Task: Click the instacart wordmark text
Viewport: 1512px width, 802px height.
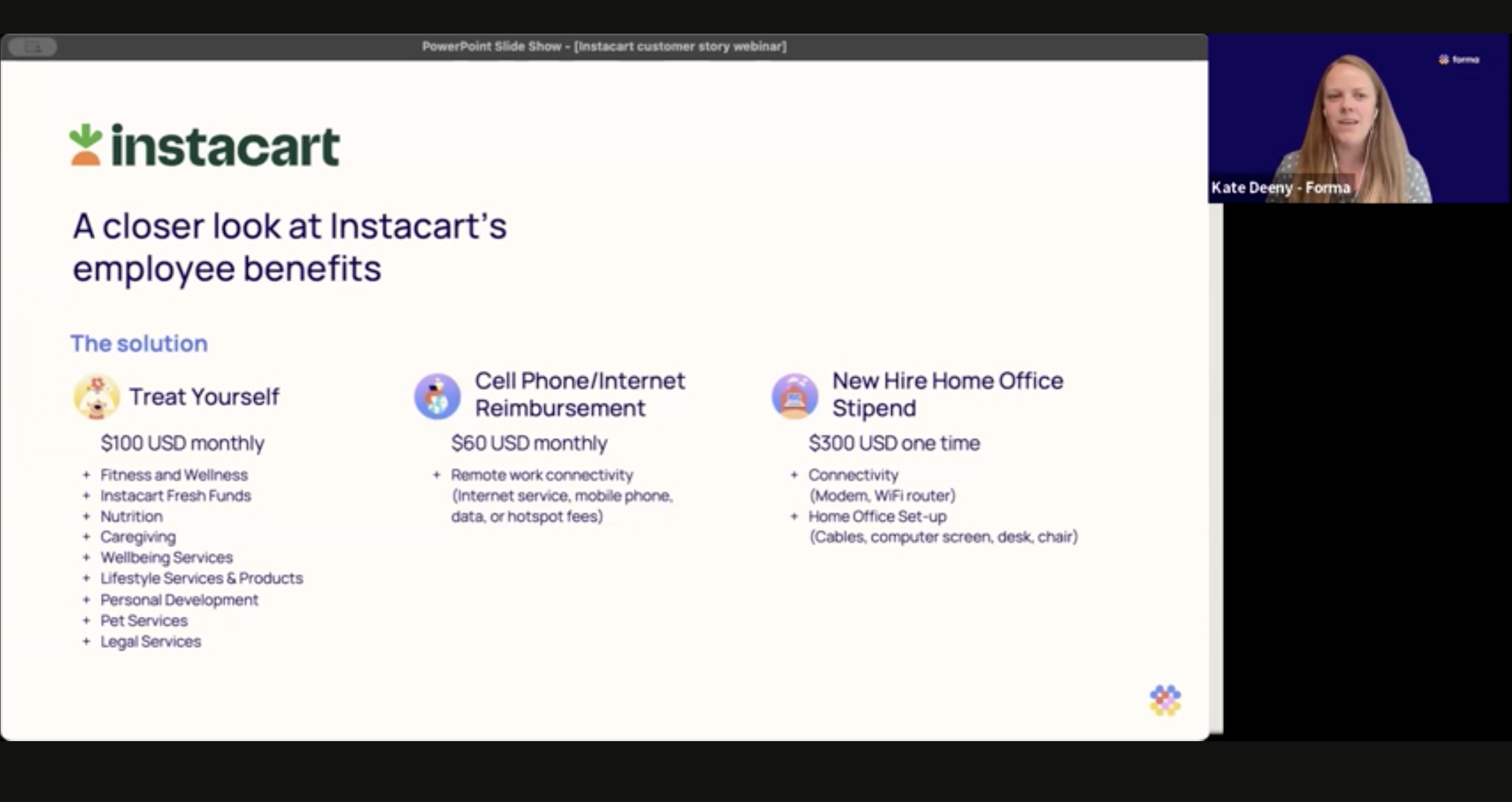Action: pyautogui.click(x=225, y=145)
